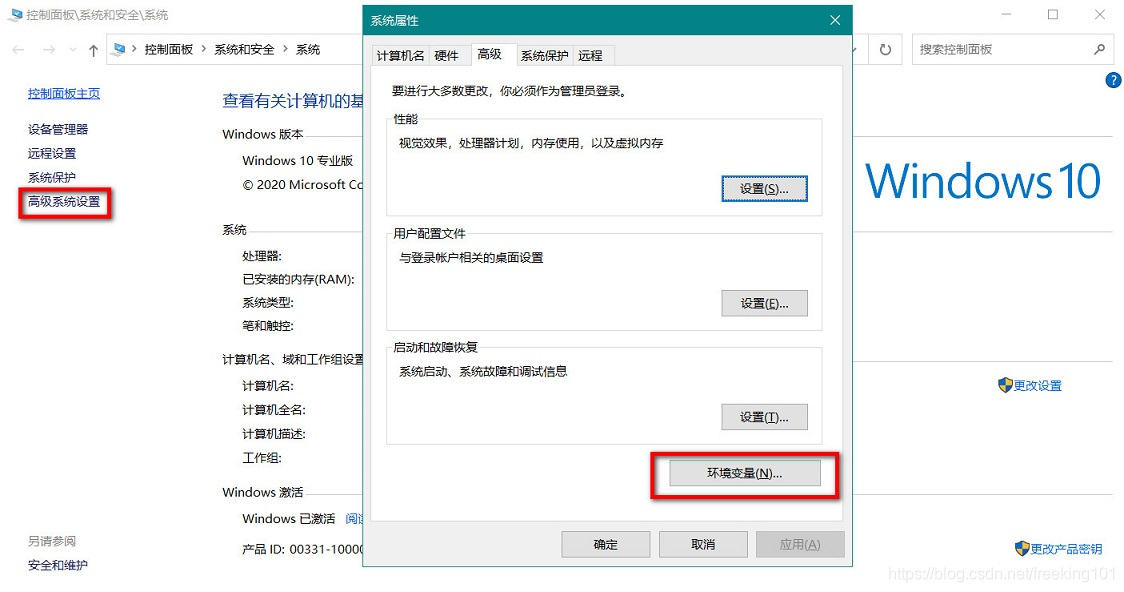The image size is (1124, 592).
Task: Click the 更改产品密钥 link
Action: coord(1066,549)
